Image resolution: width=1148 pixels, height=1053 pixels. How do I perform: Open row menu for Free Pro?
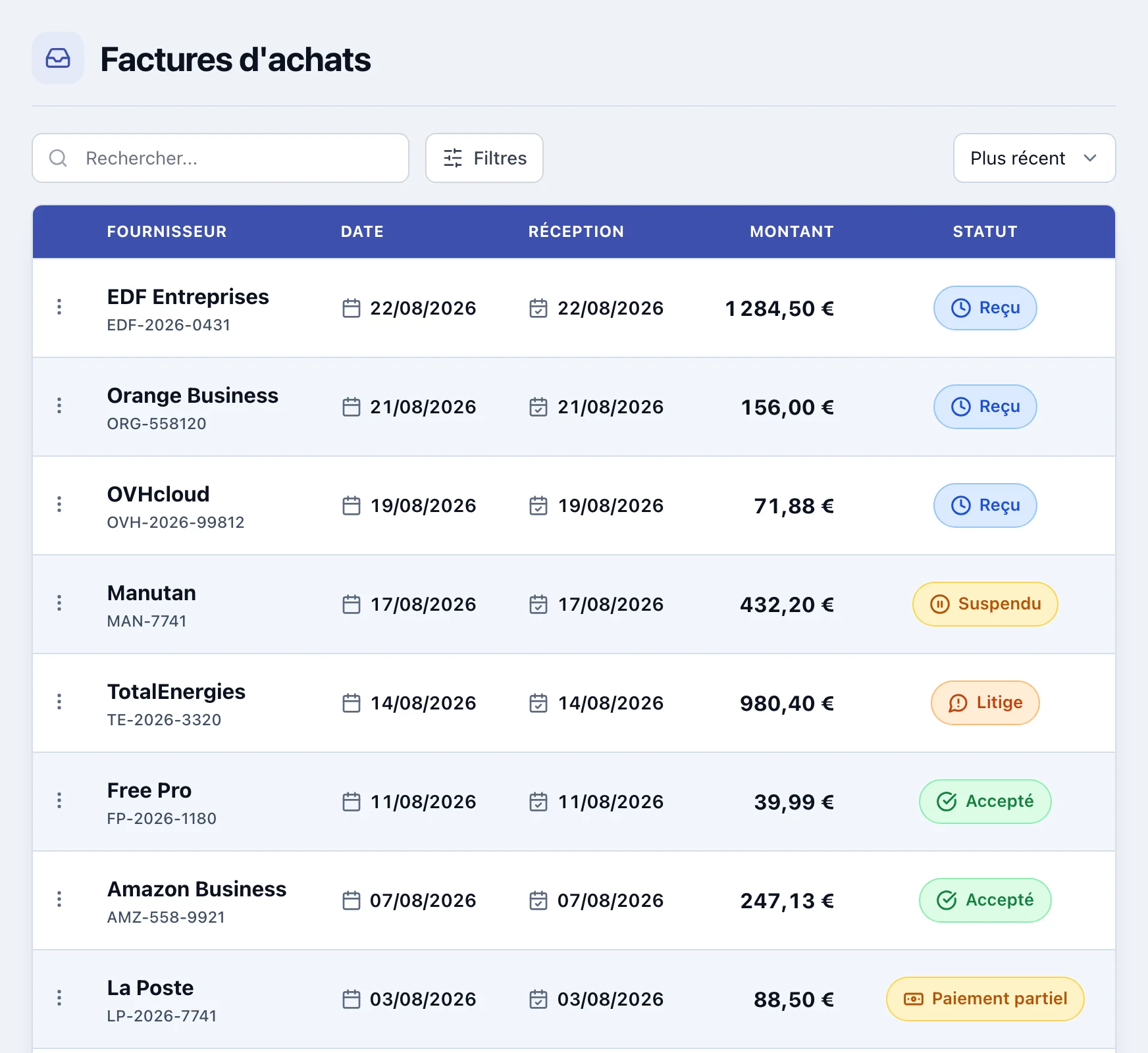[59, 800]
